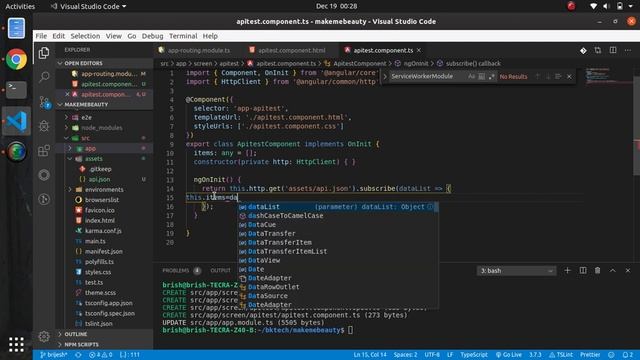Open Google Chrome from the dock
The image size is (640, 360).
pos(16,60)
